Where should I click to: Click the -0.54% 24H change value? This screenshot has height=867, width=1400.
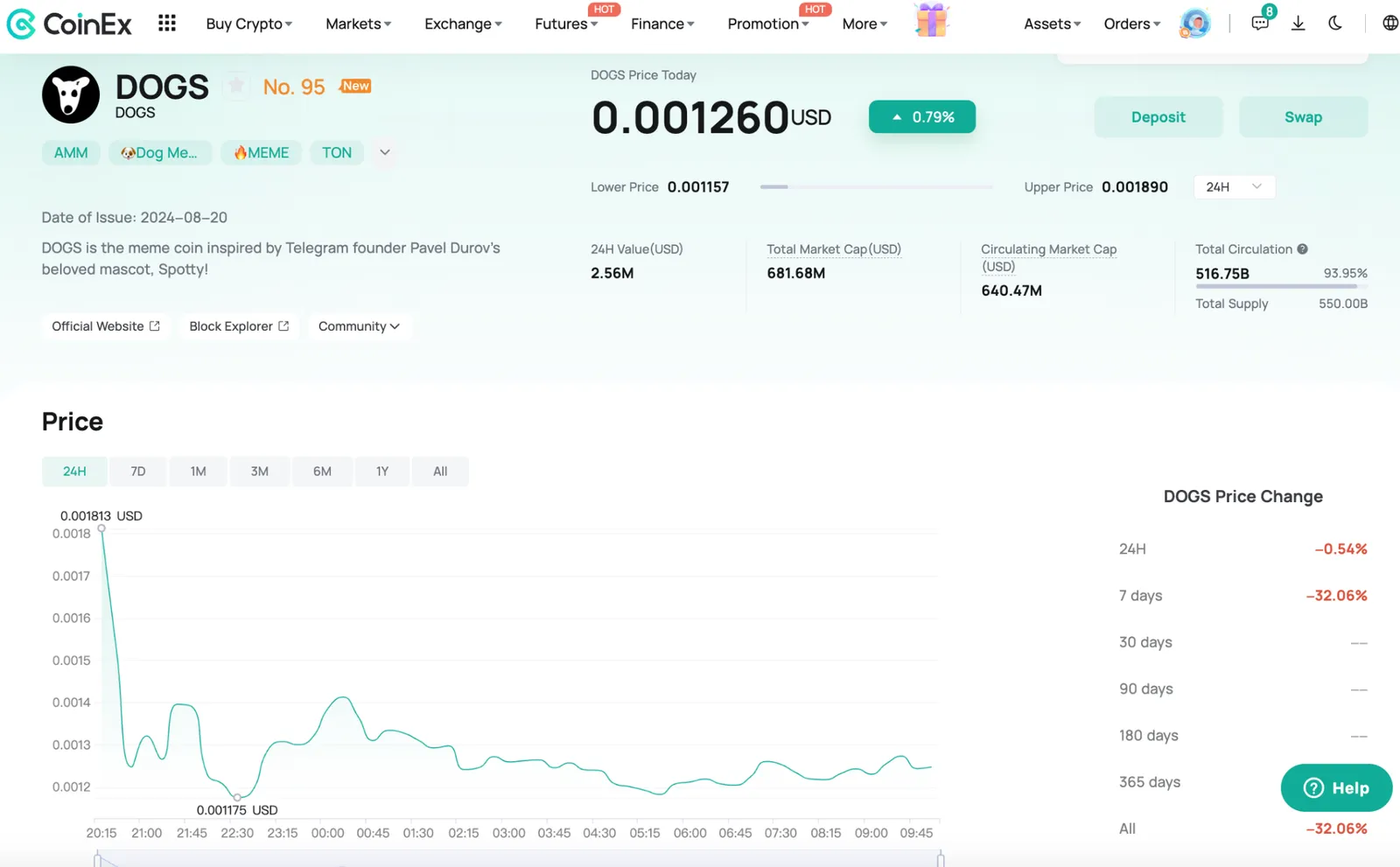coord(1340,549)
